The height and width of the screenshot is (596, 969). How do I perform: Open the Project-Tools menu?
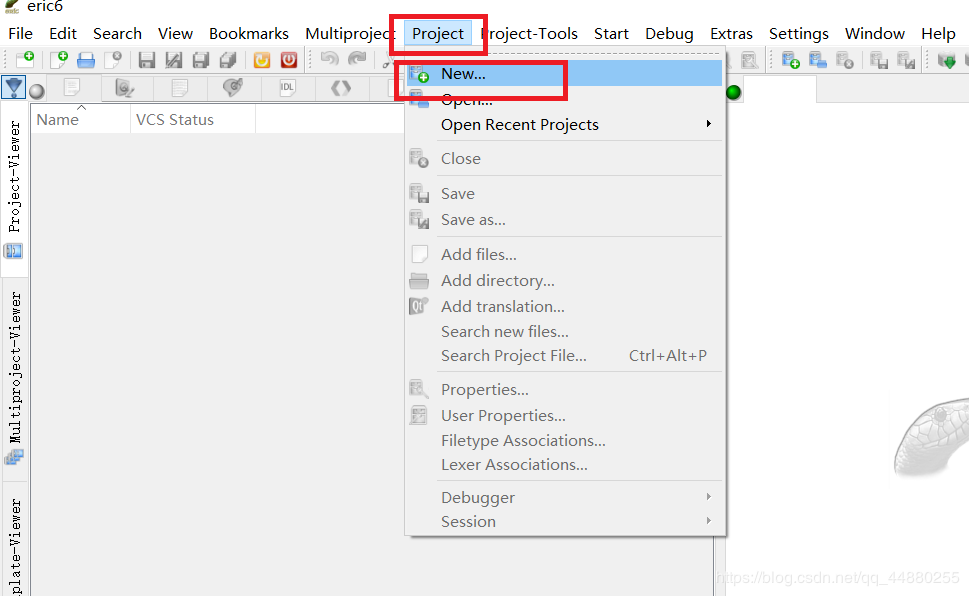click(x=529, y=33)
